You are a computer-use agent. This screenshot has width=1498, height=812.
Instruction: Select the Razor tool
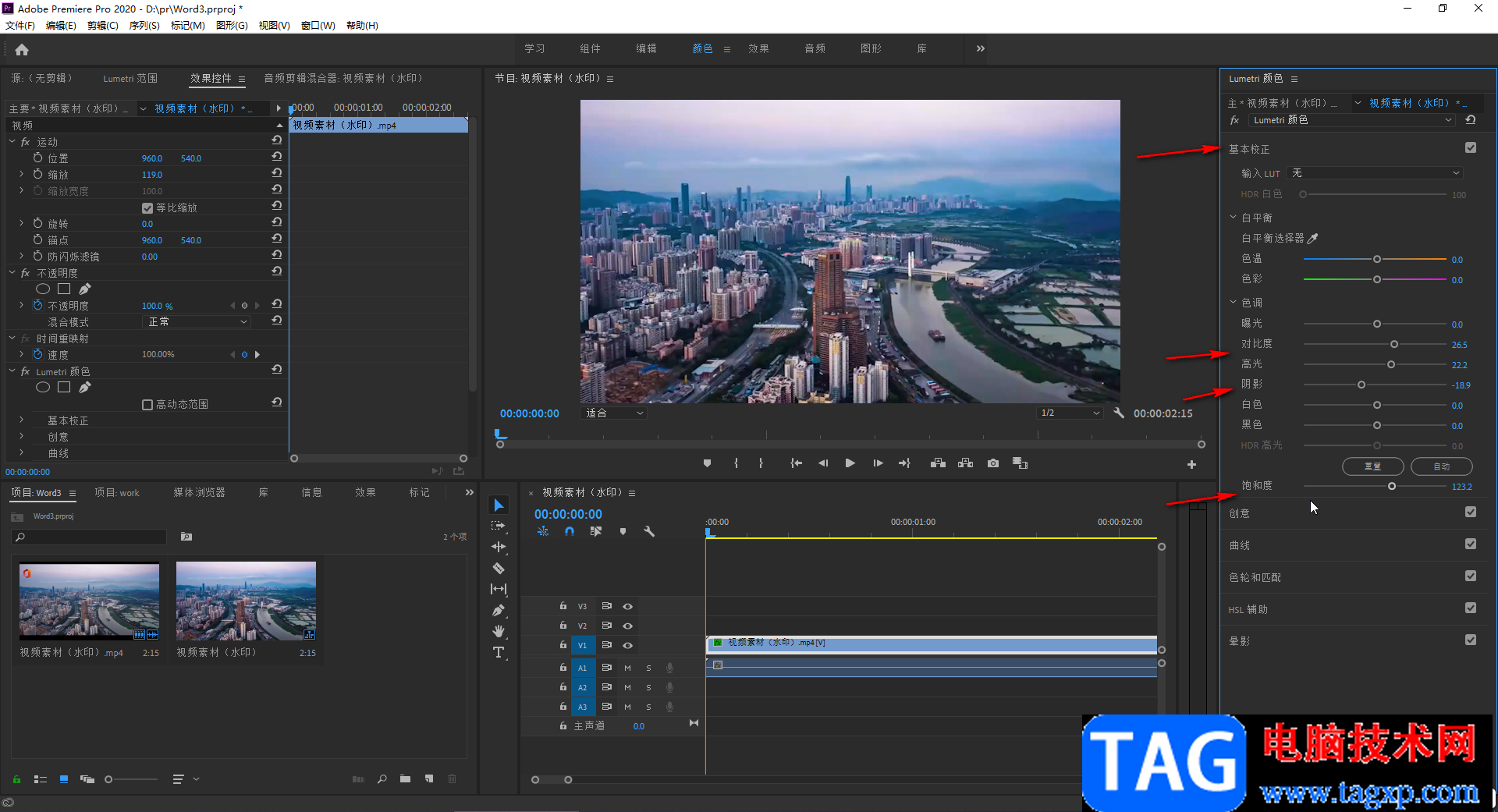[499, 568]
